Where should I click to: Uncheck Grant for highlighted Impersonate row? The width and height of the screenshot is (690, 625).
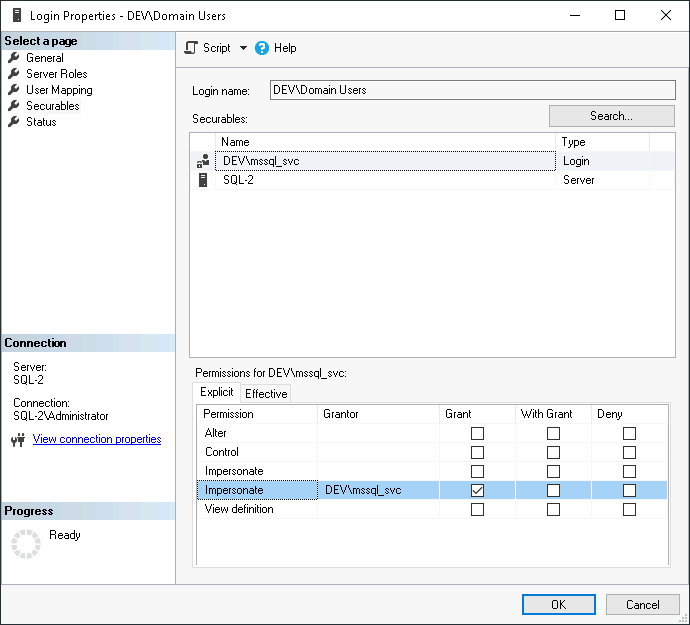tap(477, 490)
